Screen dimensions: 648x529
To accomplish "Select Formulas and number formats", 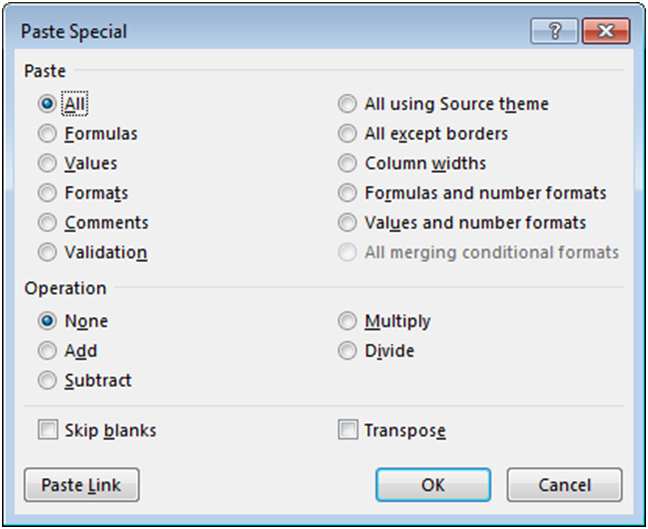I will click(347, 193).
